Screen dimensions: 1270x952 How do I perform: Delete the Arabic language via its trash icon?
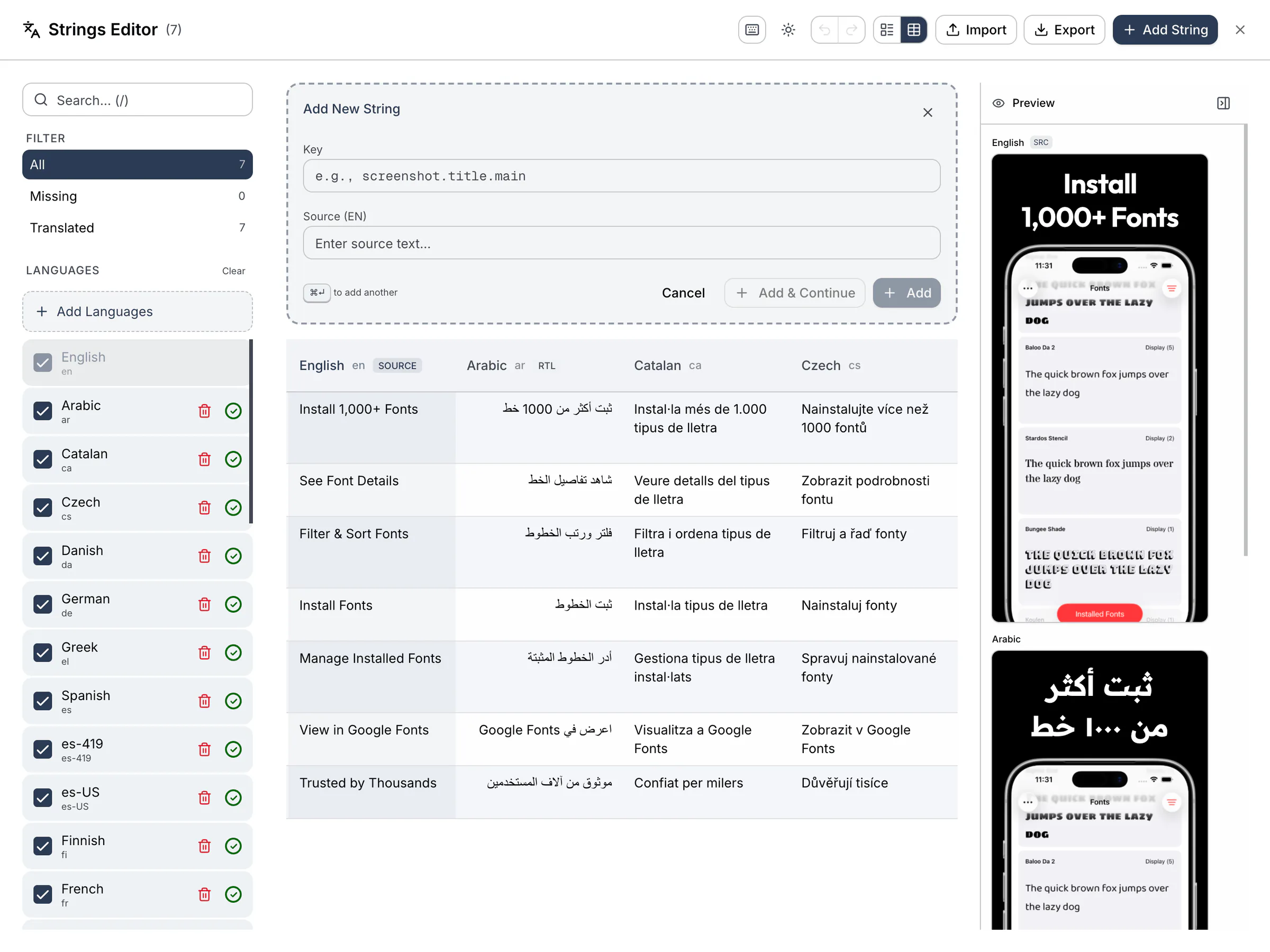[204, 411]
